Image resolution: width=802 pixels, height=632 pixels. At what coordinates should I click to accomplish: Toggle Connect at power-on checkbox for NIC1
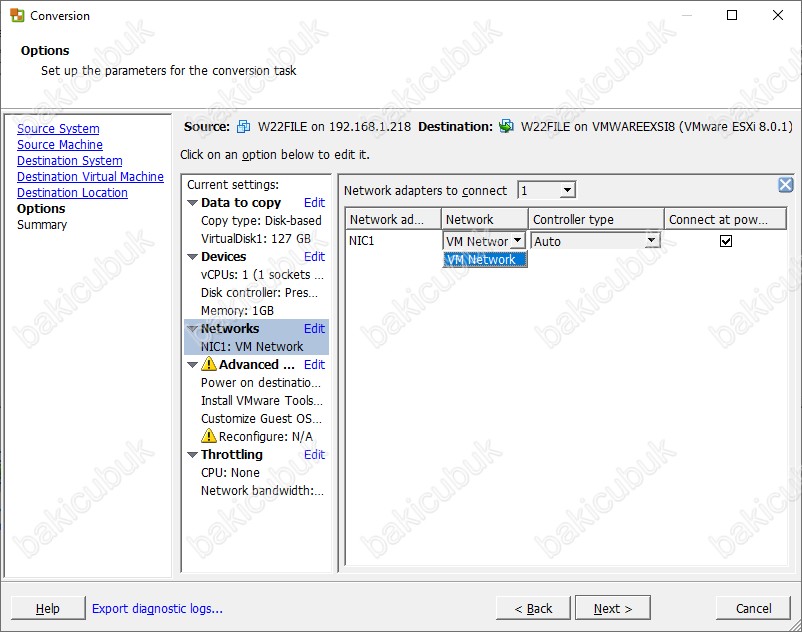[x=725, y=241]
